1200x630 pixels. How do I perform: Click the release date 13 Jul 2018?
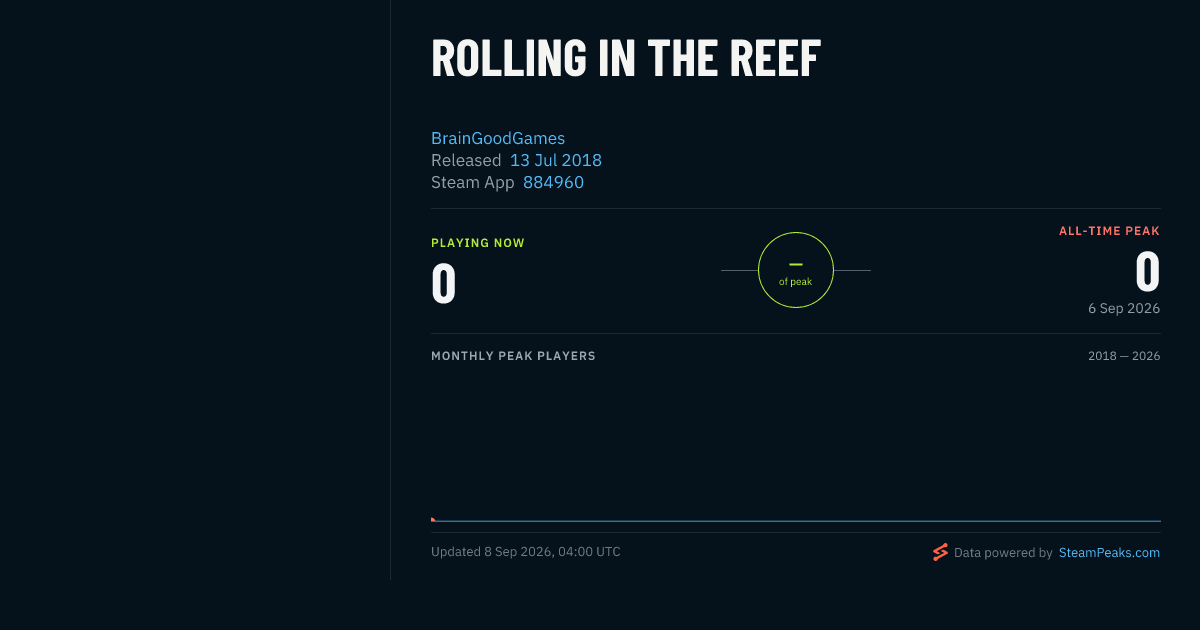tap(556, 160)
